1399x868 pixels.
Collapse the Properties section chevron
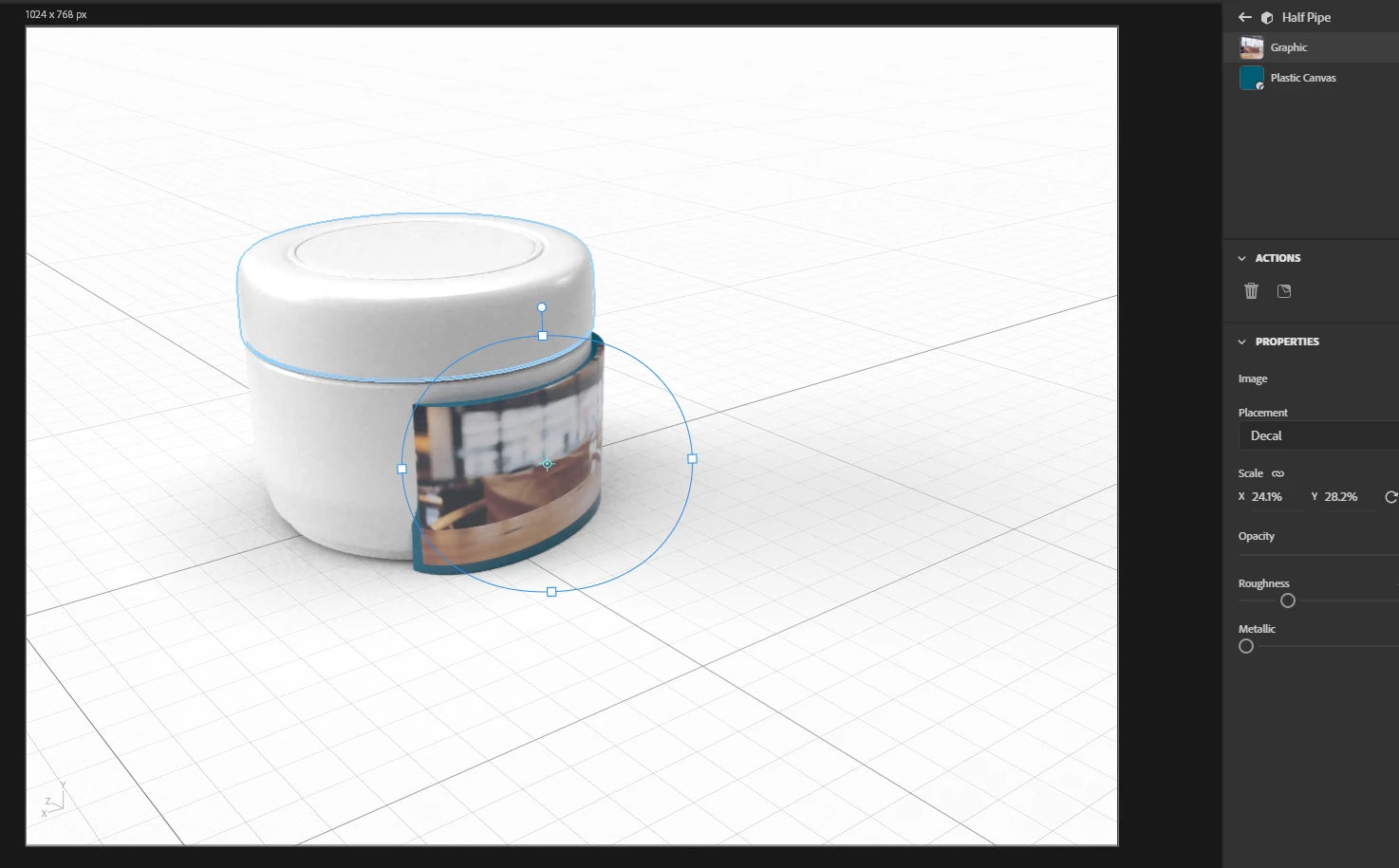[1241, 342]
